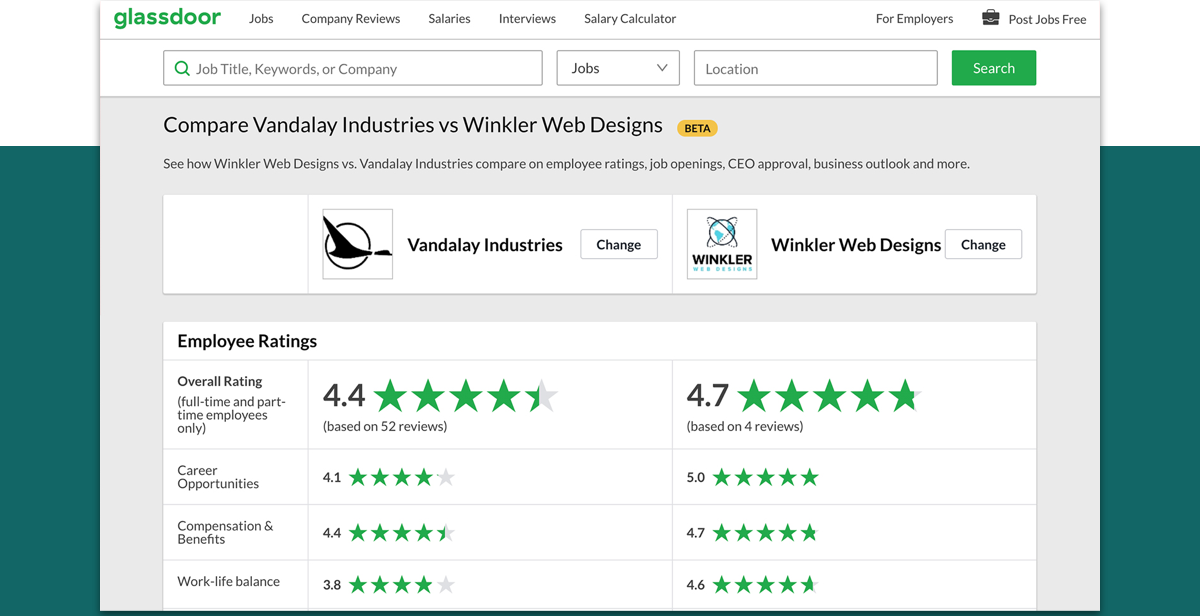This screenshot has height=616, width=1200.
Task: Open the For Employers link
Action: [914, 18]
